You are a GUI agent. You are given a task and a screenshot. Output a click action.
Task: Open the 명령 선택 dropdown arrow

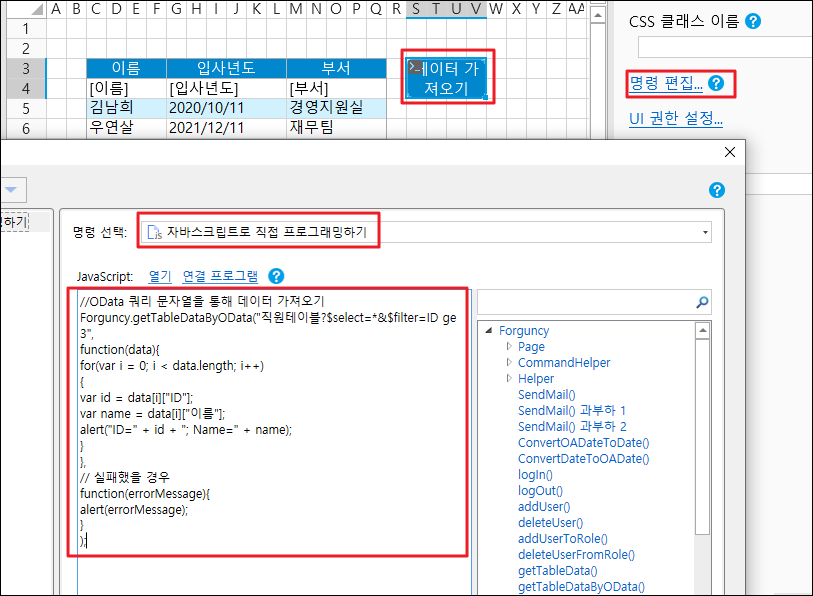(x=706, y=232)
